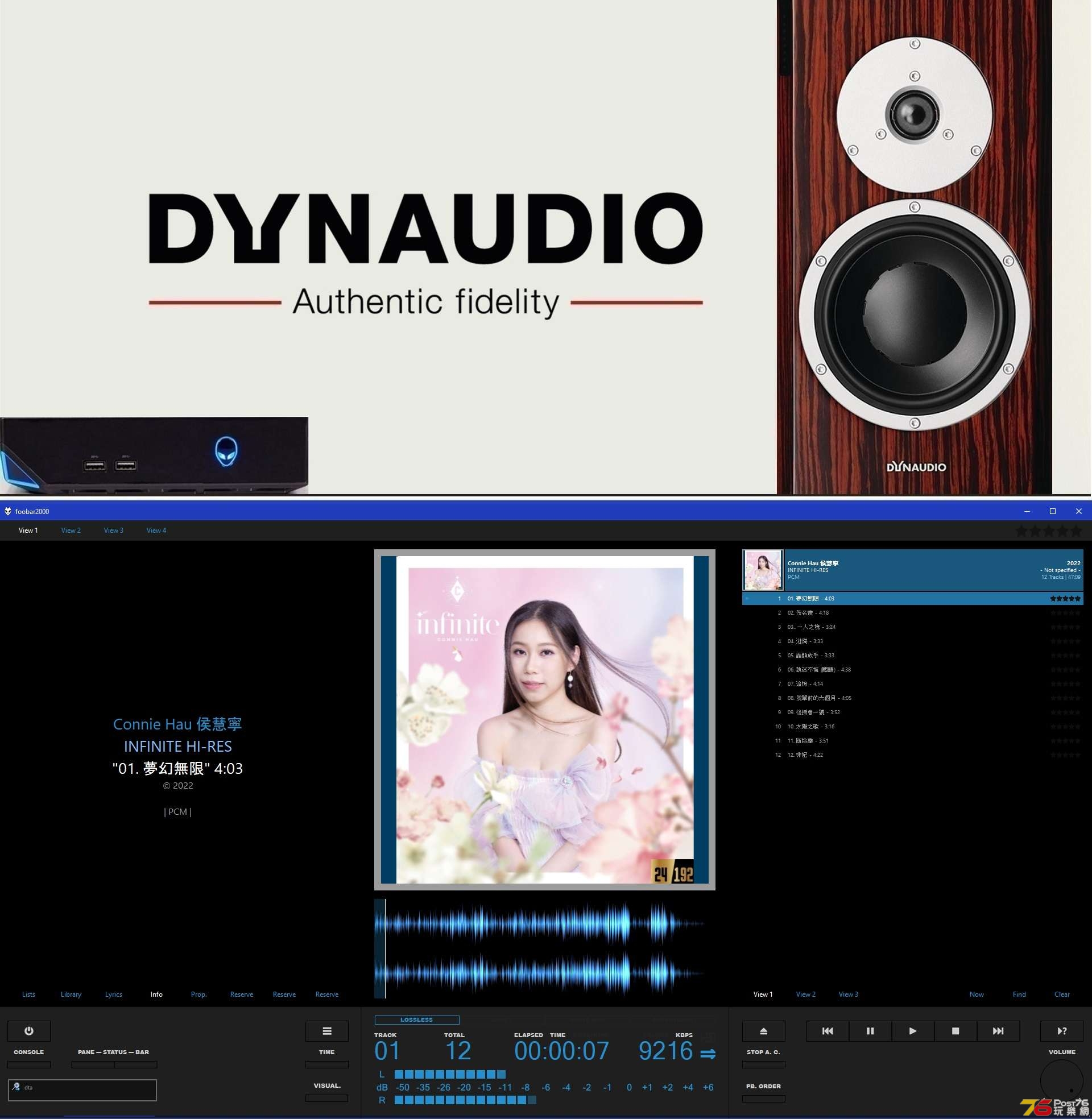Click the search icon inside the search box
Image resolution: width=1092 pixels, height=1119 pixels.
tap(16, 1087)
